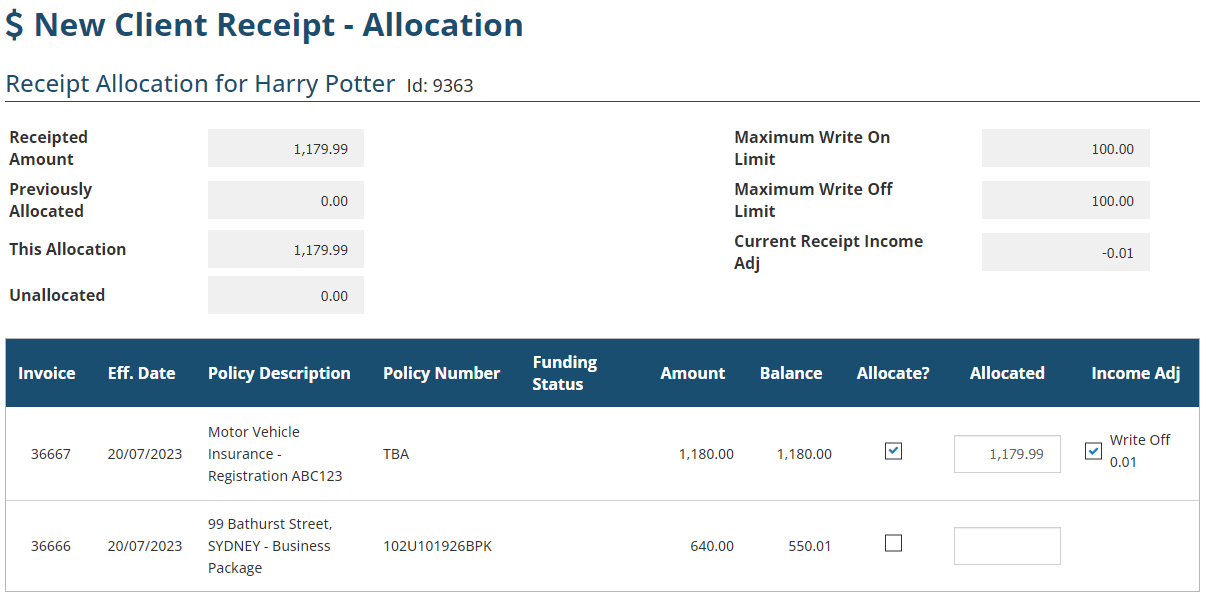Click the Unallocated amount field

click(286, 295)
